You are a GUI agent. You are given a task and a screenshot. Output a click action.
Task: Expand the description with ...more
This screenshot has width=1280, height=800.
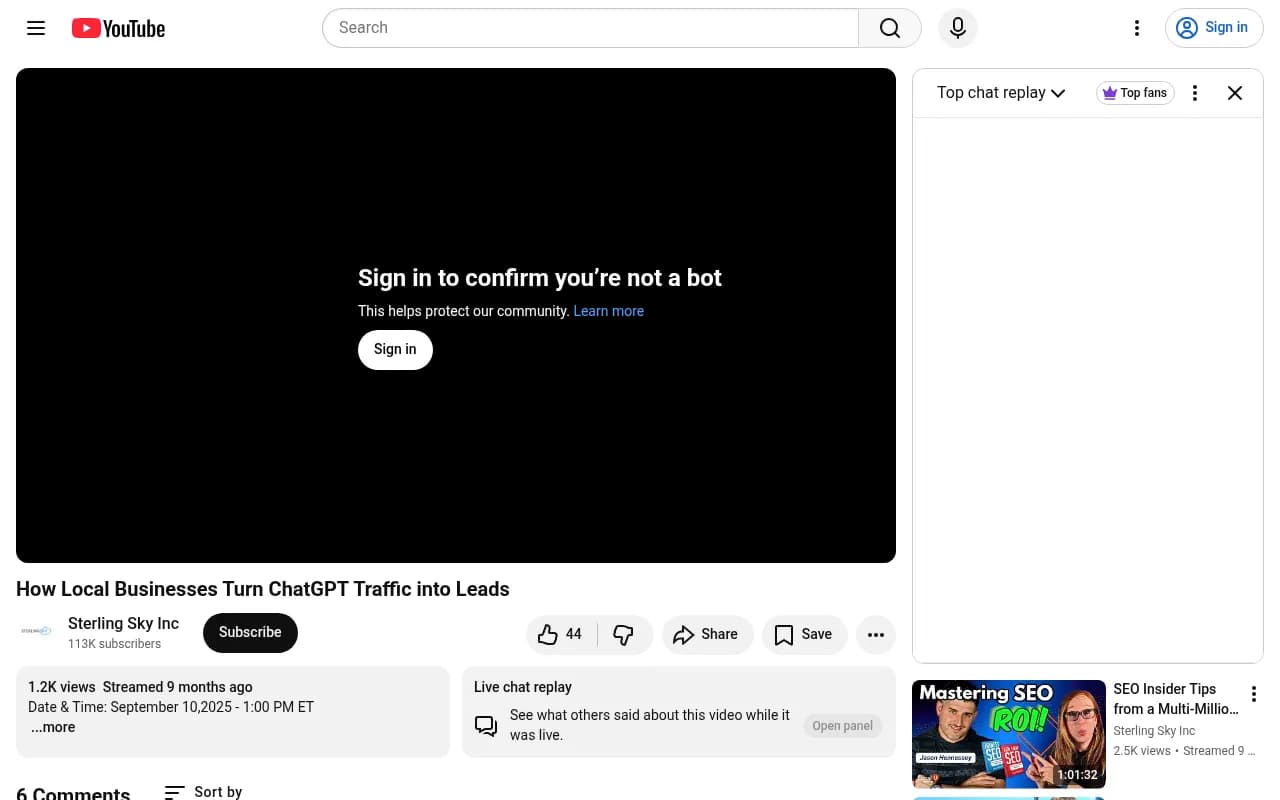(52, 727)
